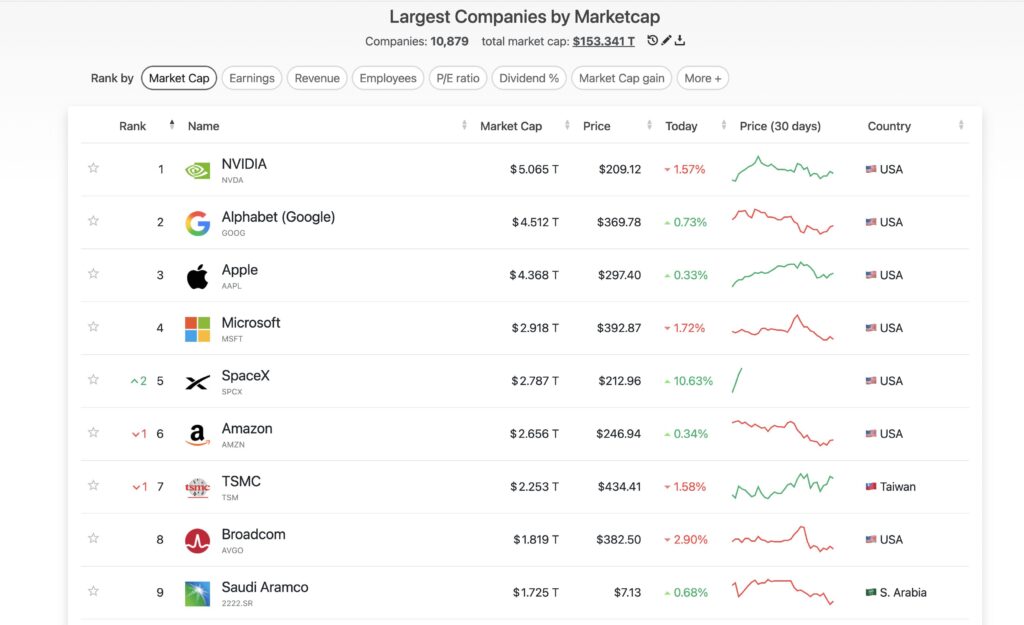The image size is (1024, 625).
Task: Toggle the favorite star for Apple
Action: (93, 274)
